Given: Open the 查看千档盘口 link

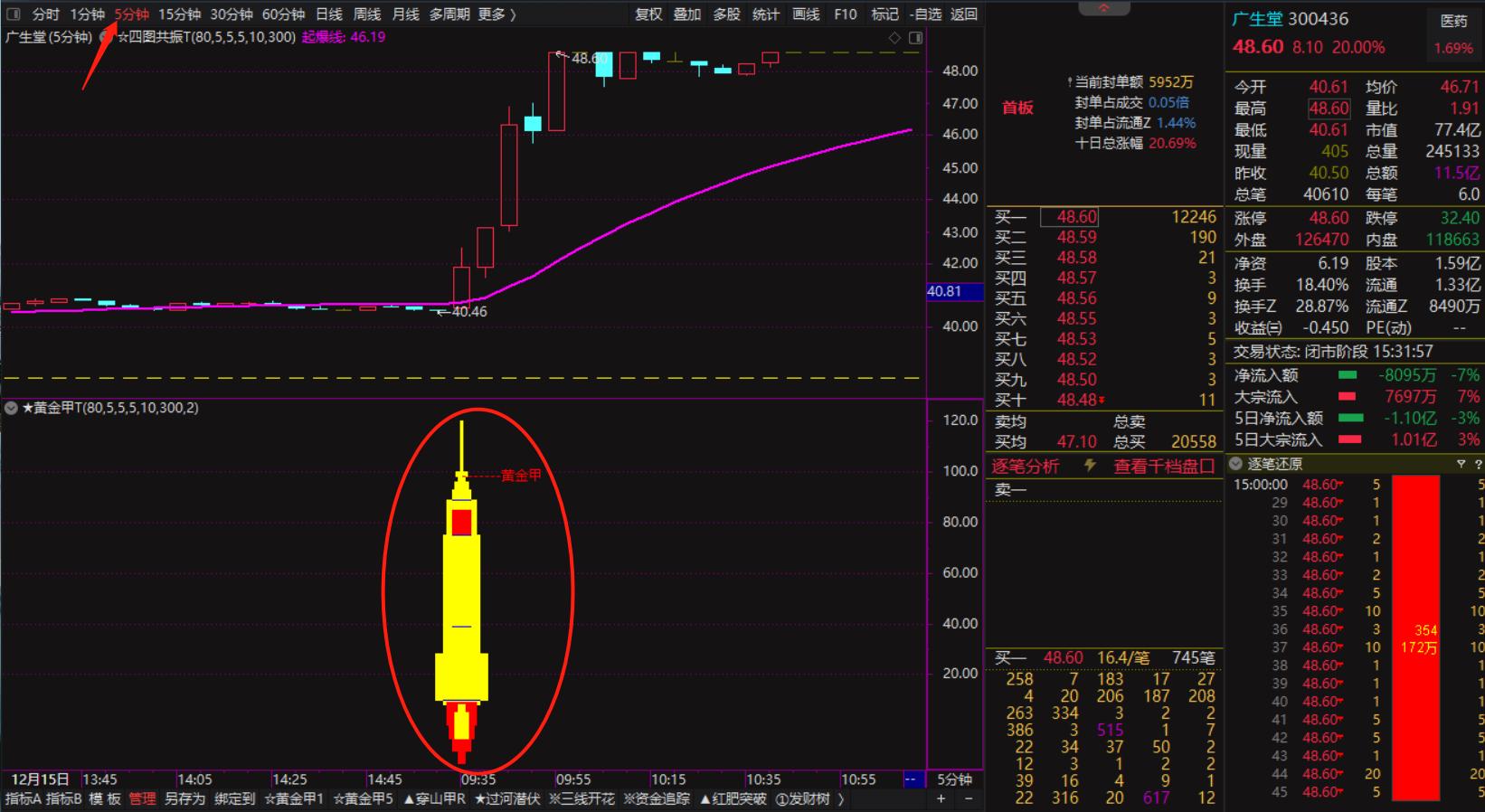Looking at the screenshot, I should [x=1164, y=467].
